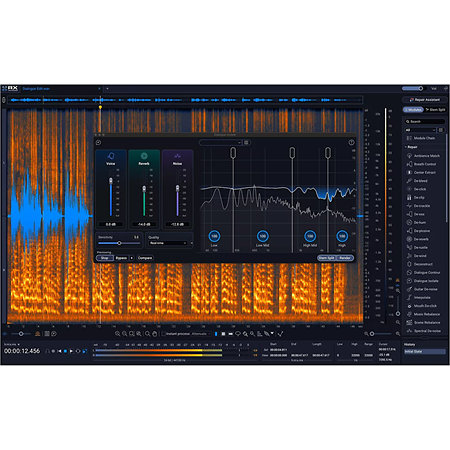Viewport: 450px width, 450px height.
Task: Select the De-ess module
Action: click(x=416, y=214)
